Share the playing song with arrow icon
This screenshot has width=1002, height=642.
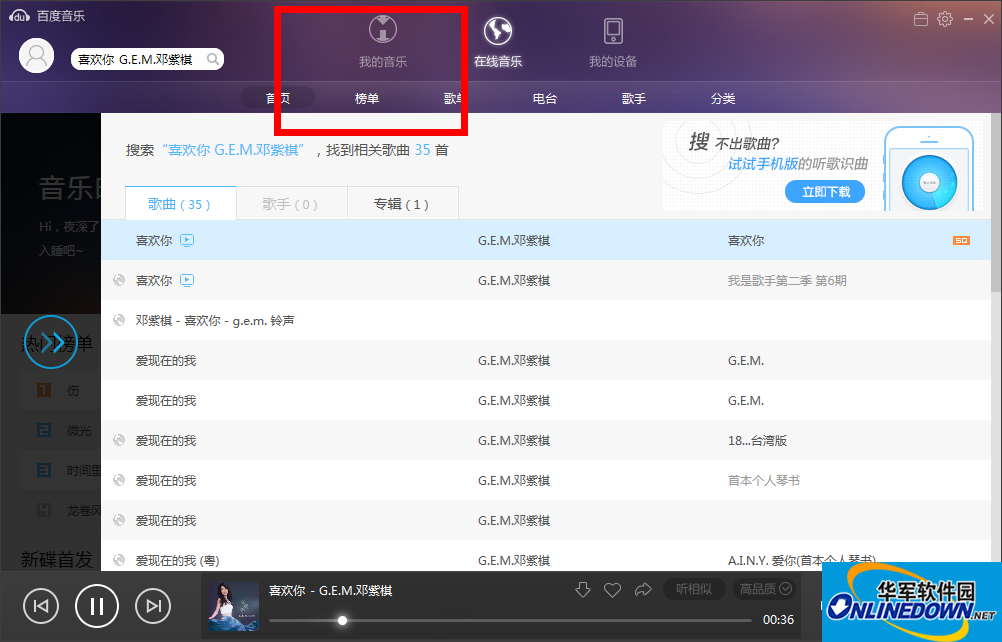pyautogui.click(x=642, y=590)
